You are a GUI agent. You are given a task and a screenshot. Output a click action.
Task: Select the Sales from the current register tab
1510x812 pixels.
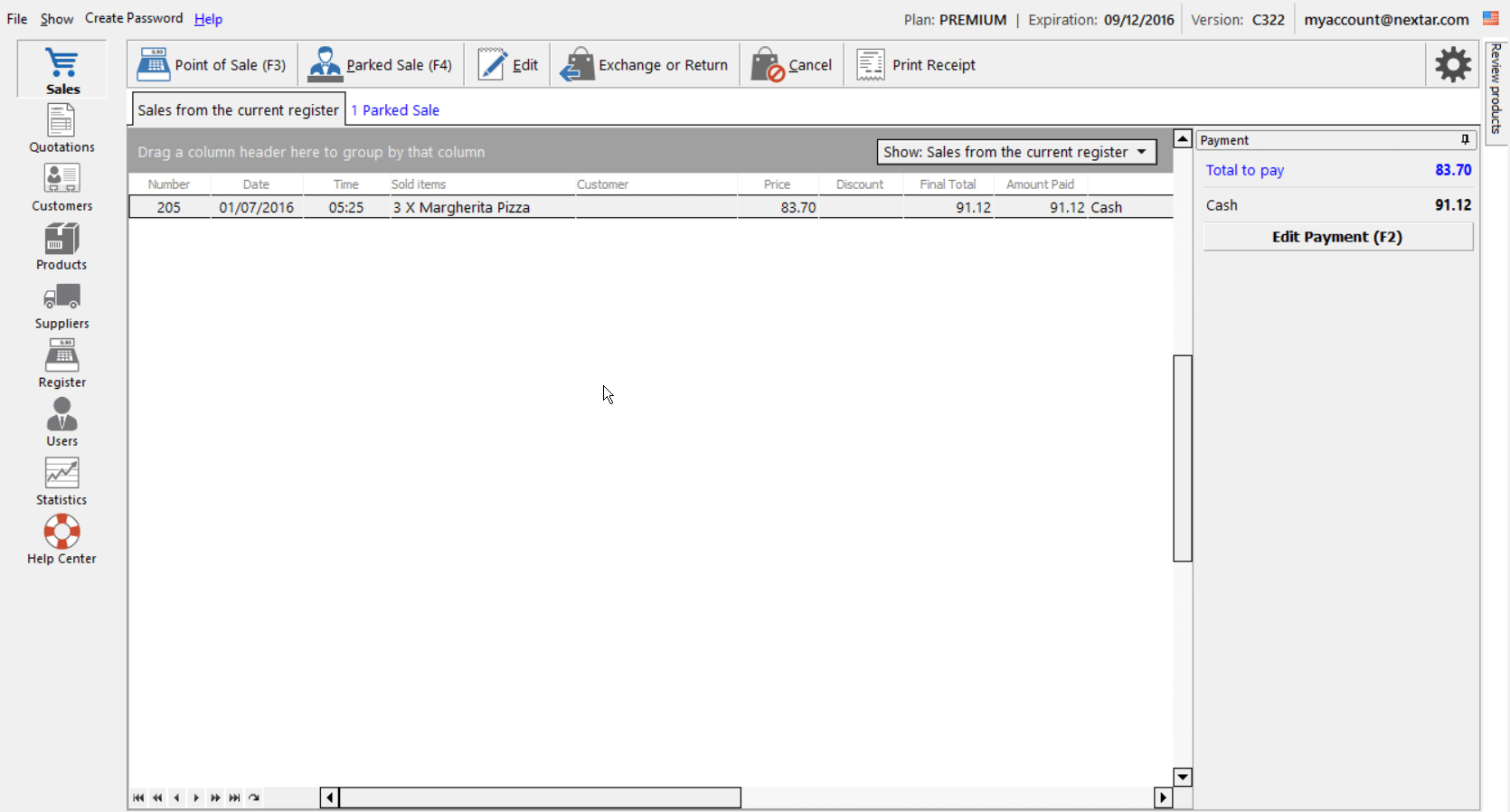pos(238,109)
